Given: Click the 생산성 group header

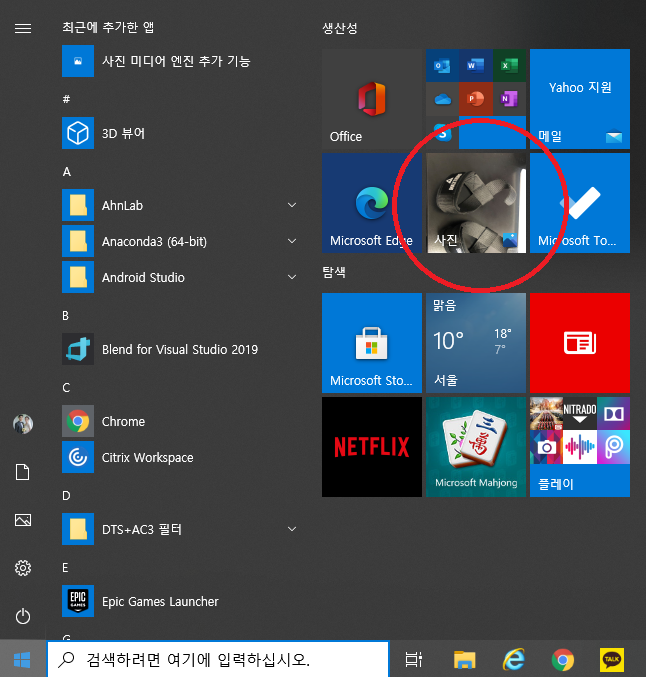Looking at the screenshot, I should tap(340, 28).
